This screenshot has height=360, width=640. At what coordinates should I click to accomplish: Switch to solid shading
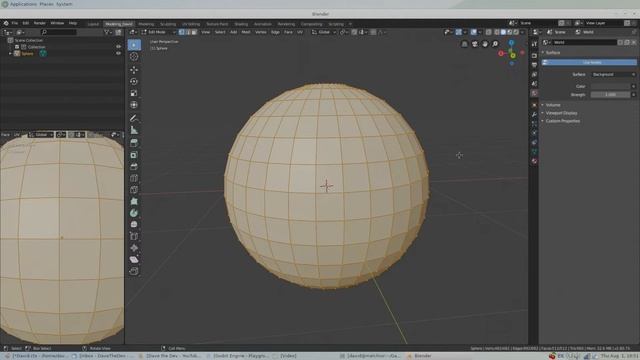click(x=503, y=32)
